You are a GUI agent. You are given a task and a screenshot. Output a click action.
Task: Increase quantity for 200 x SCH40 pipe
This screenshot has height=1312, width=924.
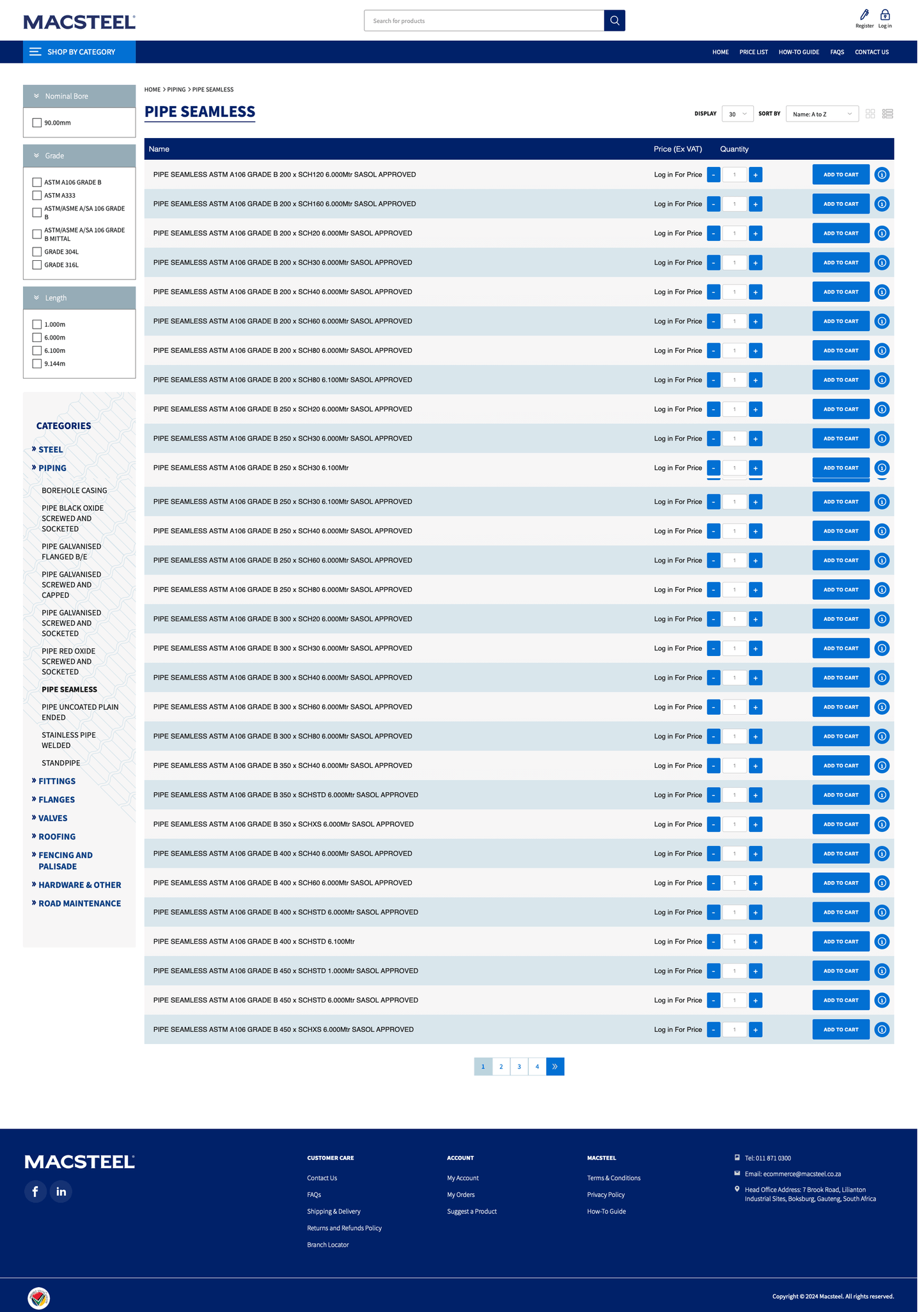coord(755,292)
